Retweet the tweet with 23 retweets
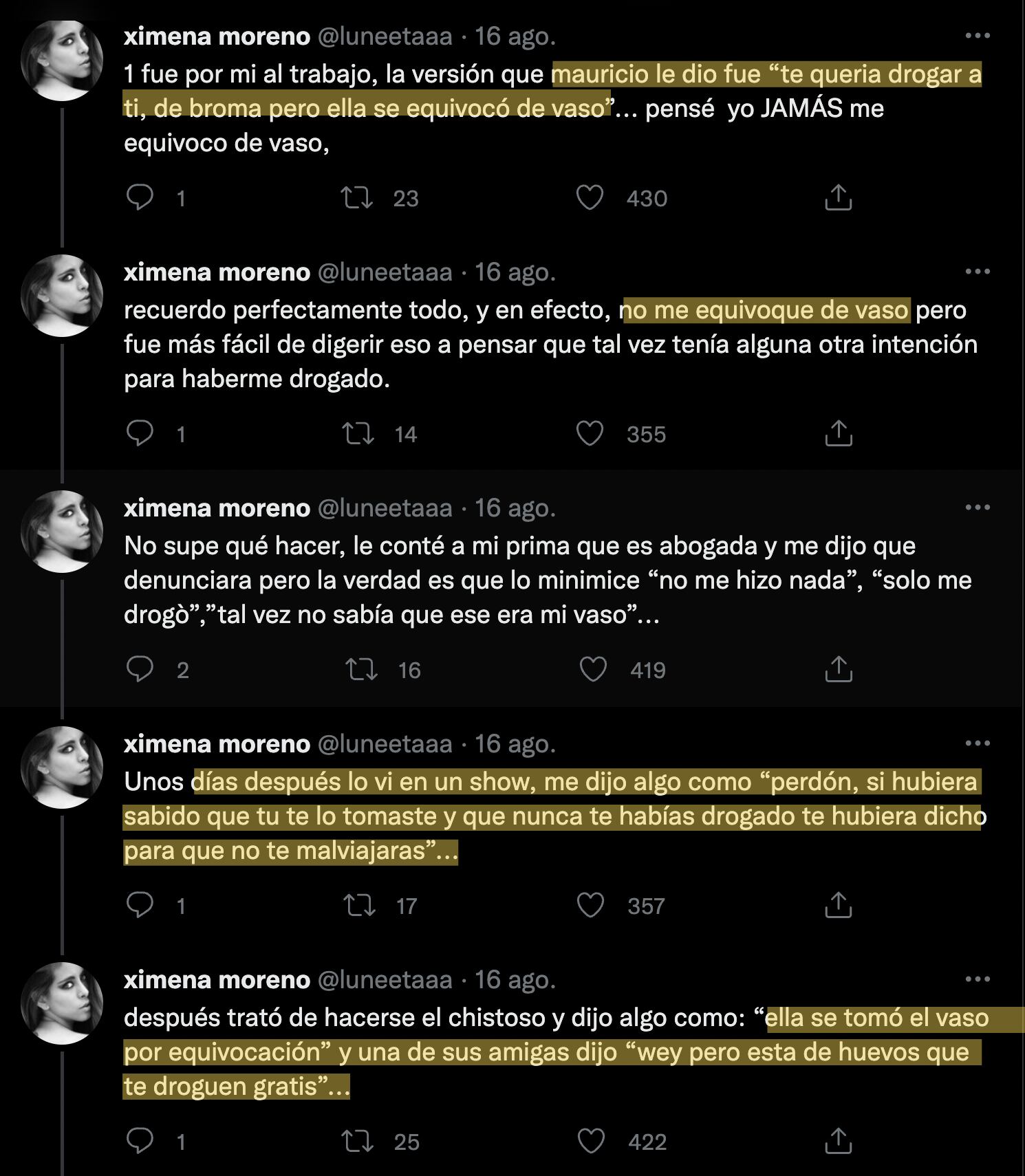 (358, 198)
